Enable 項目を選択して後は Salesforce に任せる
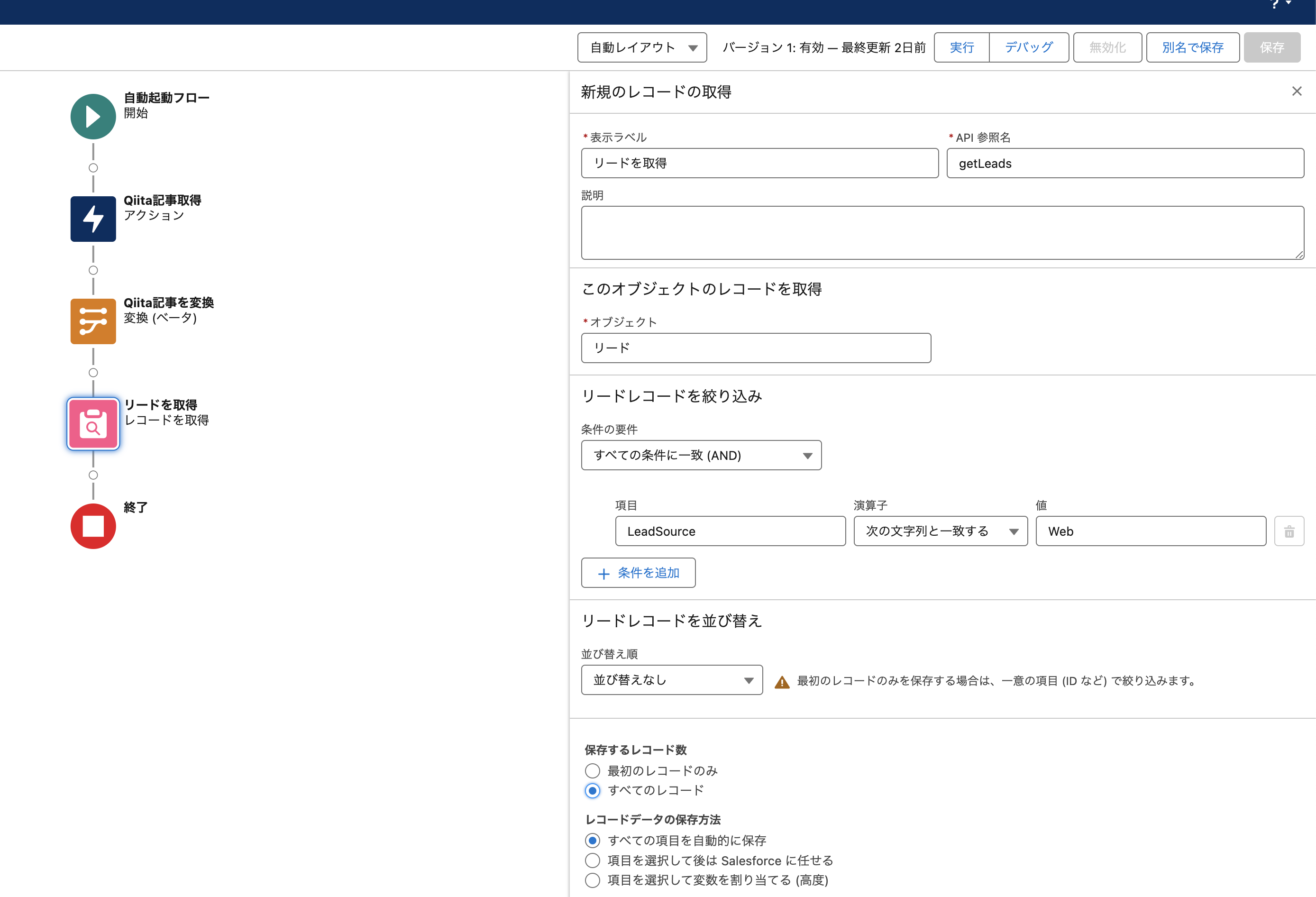This screenshot has width=1316, height=897. tap(592, 860)
